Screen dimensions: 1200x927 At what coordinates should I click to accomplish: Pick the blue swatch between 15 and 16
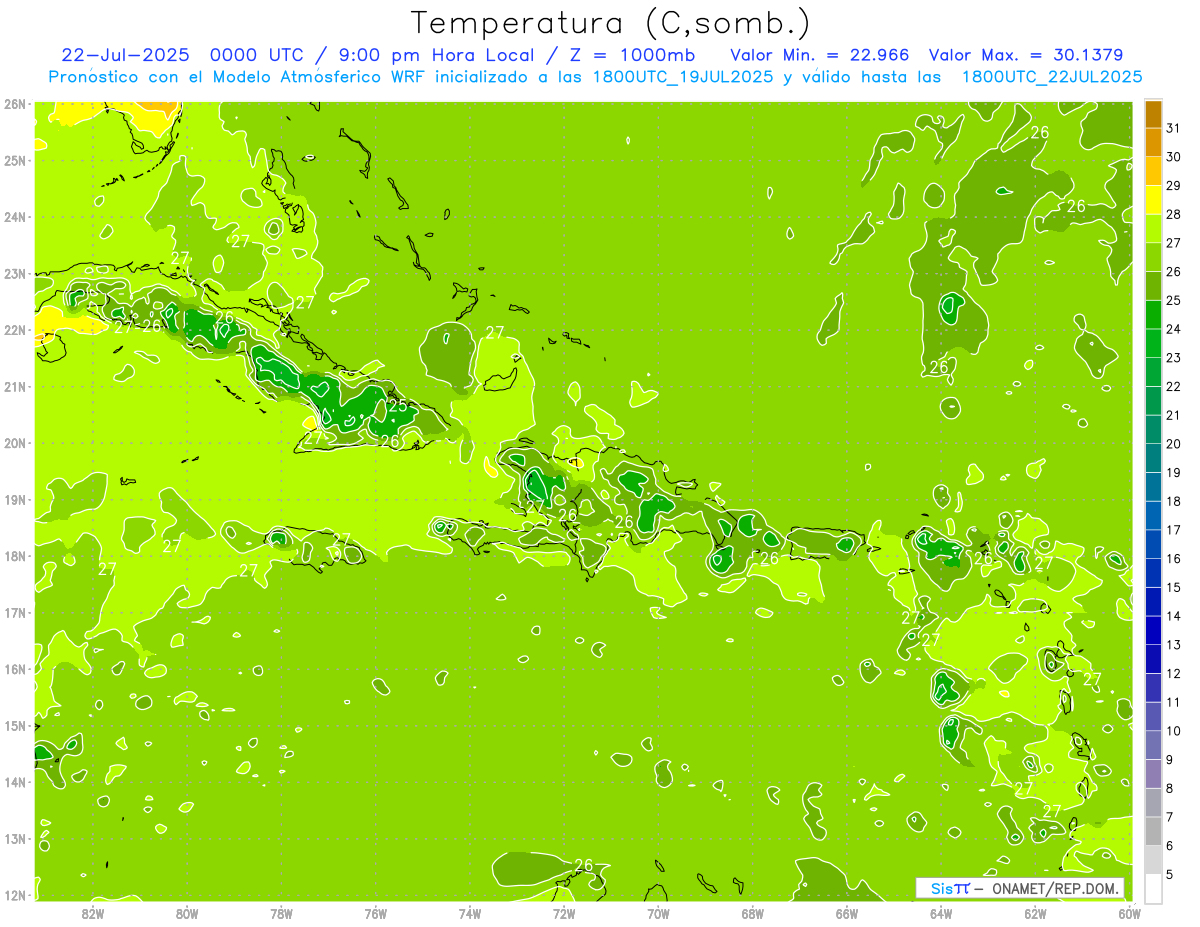pos(1153,573)
